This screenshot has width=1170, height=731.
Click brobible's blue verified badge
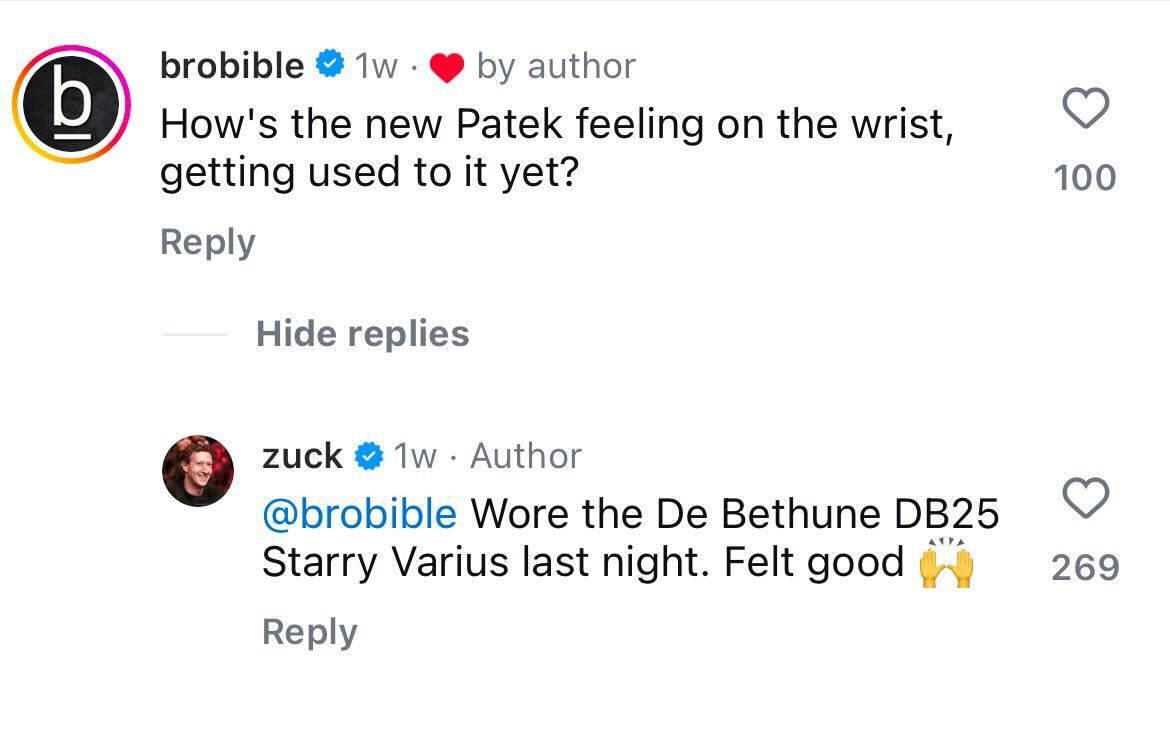click(x=331, y=66)
